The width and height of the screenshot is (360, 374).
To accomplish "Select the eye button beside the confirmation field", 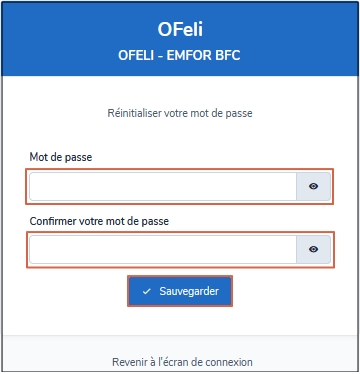I will tap(314, 249).
